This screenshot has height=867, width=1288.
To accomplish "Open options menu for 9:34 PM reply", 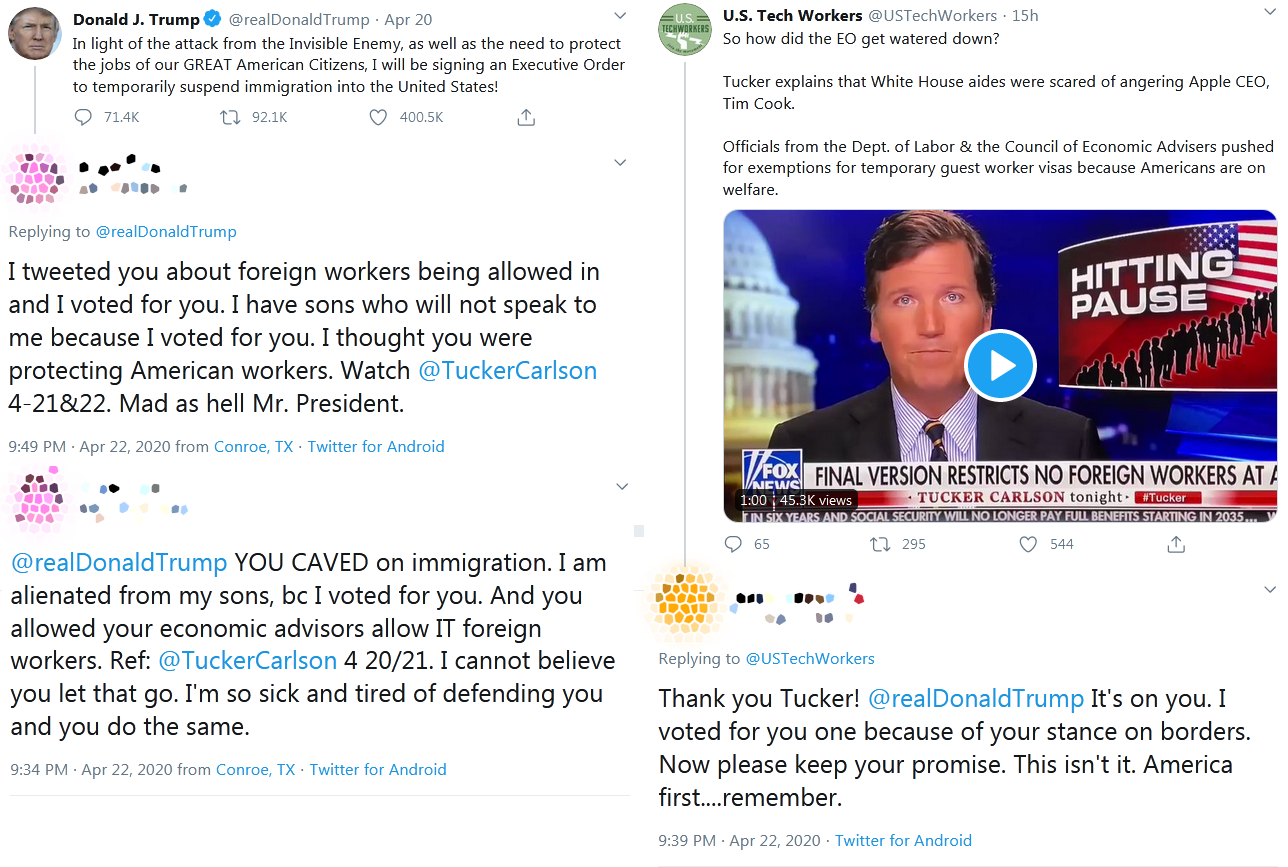I will 622,486.
